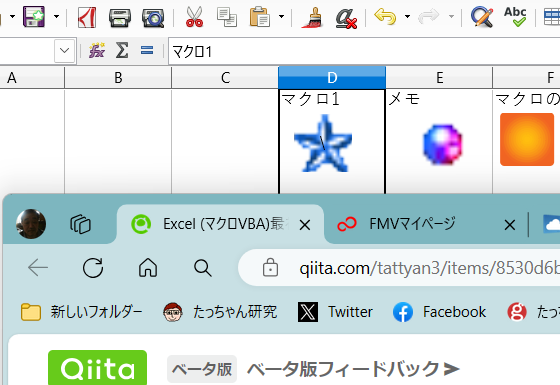This screenshot has height=385, width=560.
Task: Click the メモ cell text
Action: tap(404, 99)
